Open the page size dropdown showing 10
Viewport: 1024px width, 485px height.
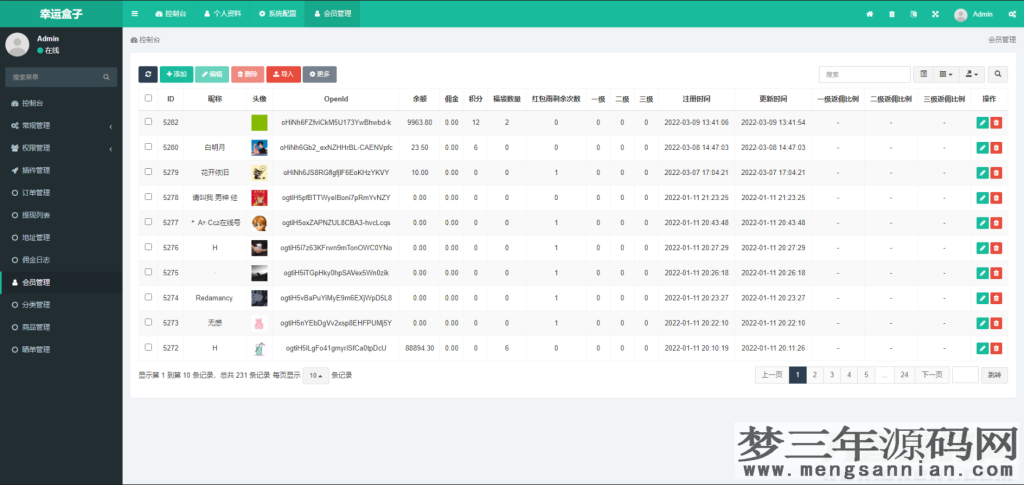[x=315, y=375]
